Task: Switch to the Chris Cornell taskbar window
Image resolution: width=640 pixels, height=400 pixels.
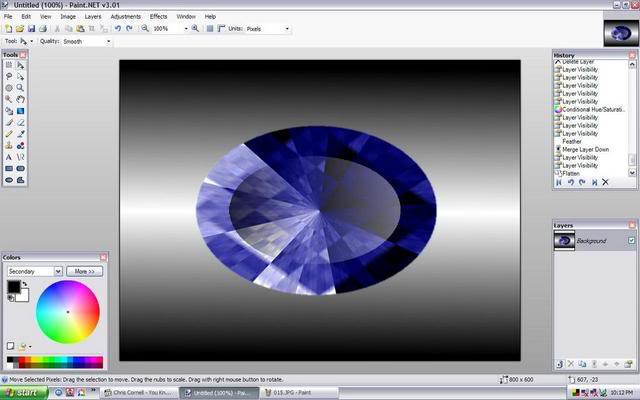Action: [x=140, y=393]
